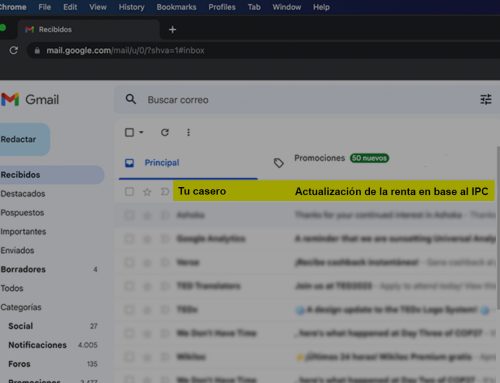Open the Window menu

[287, 7]
